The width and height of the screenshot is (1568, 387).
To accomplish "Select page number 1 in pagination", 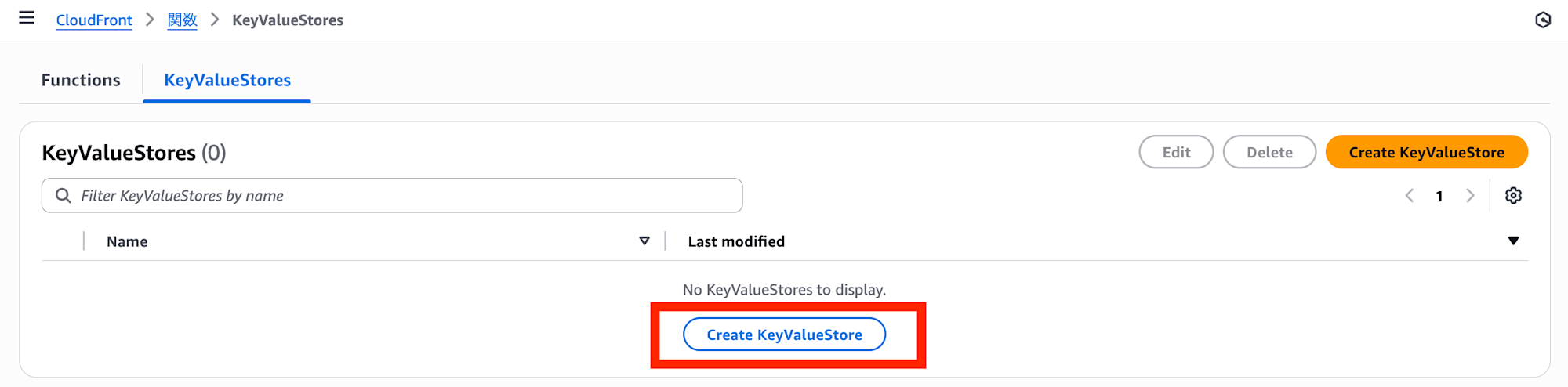I will 1439,197.
